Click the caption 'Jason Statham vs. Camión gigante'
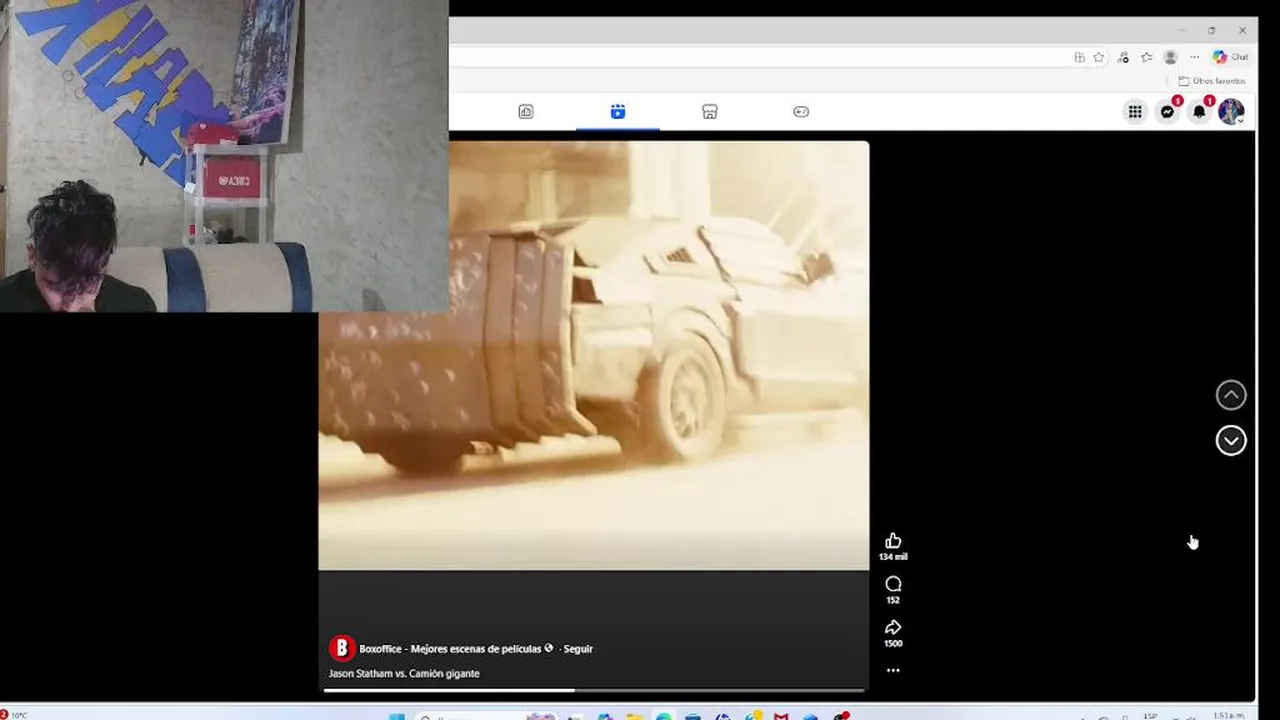The width and height of the screenshot is (1280, 720). (404, 674)
